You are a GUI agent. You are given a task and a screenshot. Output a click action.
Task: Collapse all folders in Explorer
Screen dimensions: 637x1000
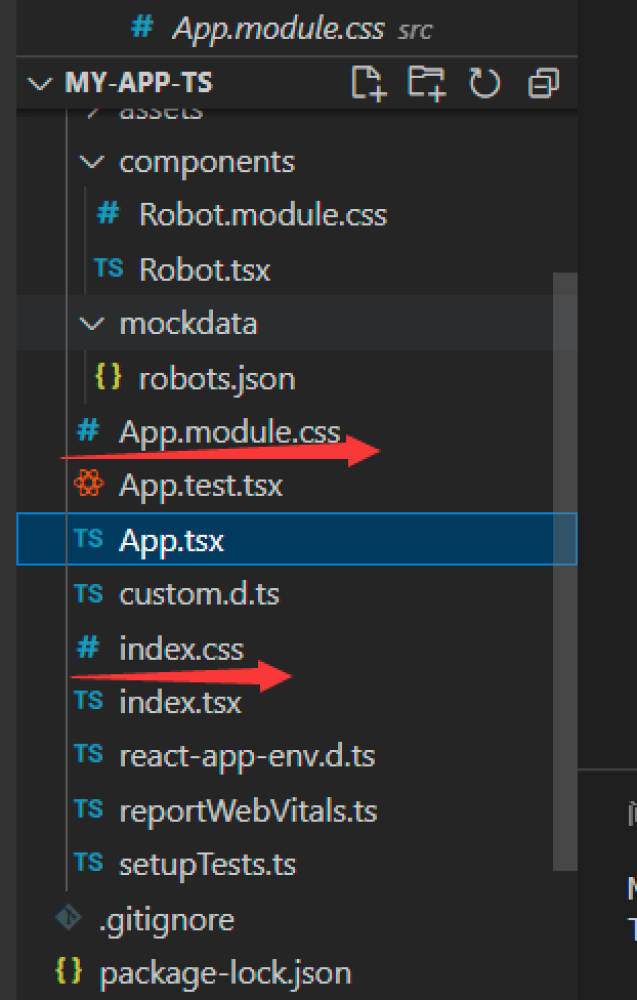[543, 83]
